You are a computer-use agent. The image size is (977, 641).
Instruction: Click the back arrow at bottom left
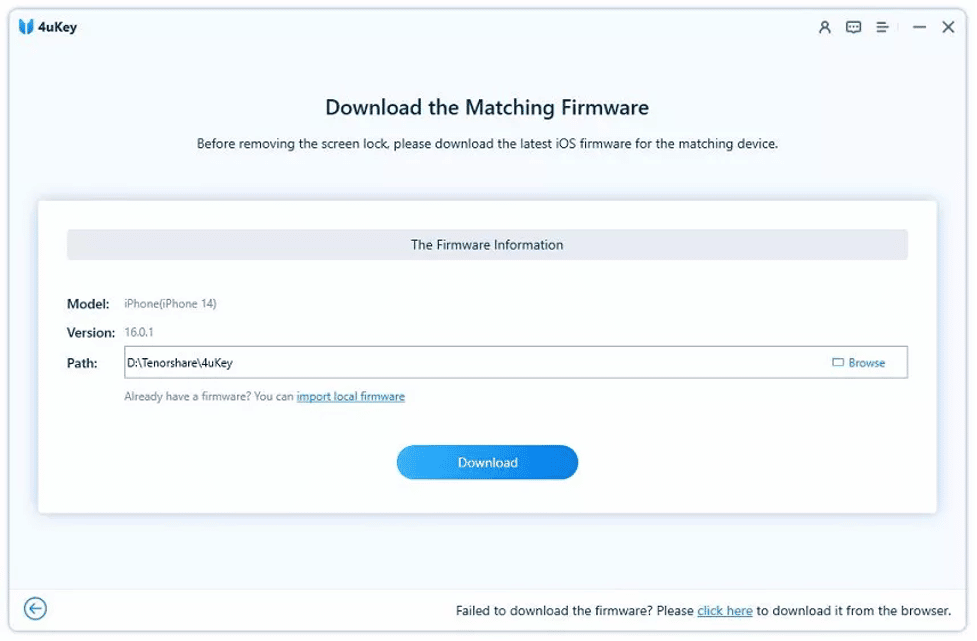coord(36,608)
